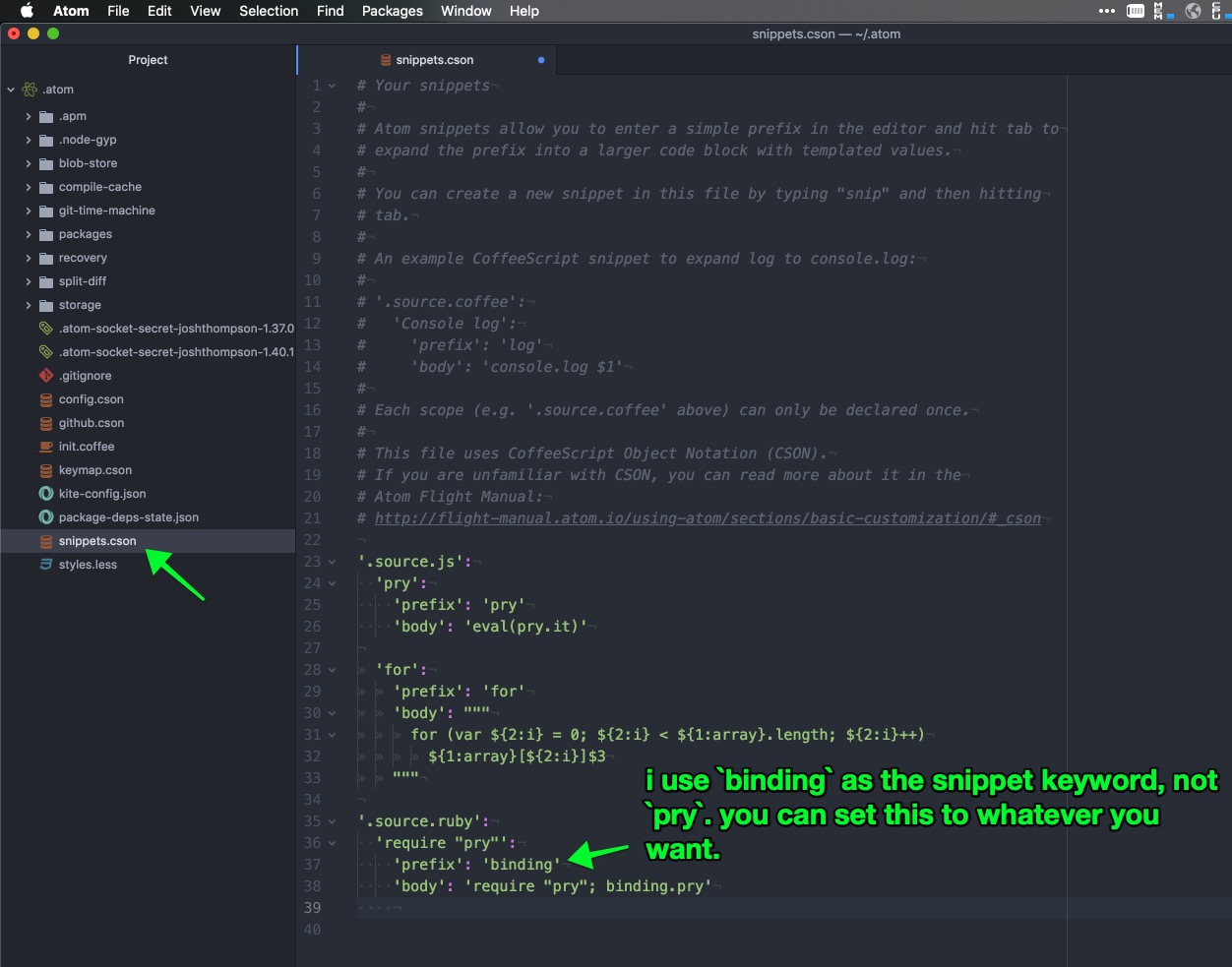Click the key icon for atom-socket-secret 1.40.1
1232x967 pixels.
coord(46,352)
